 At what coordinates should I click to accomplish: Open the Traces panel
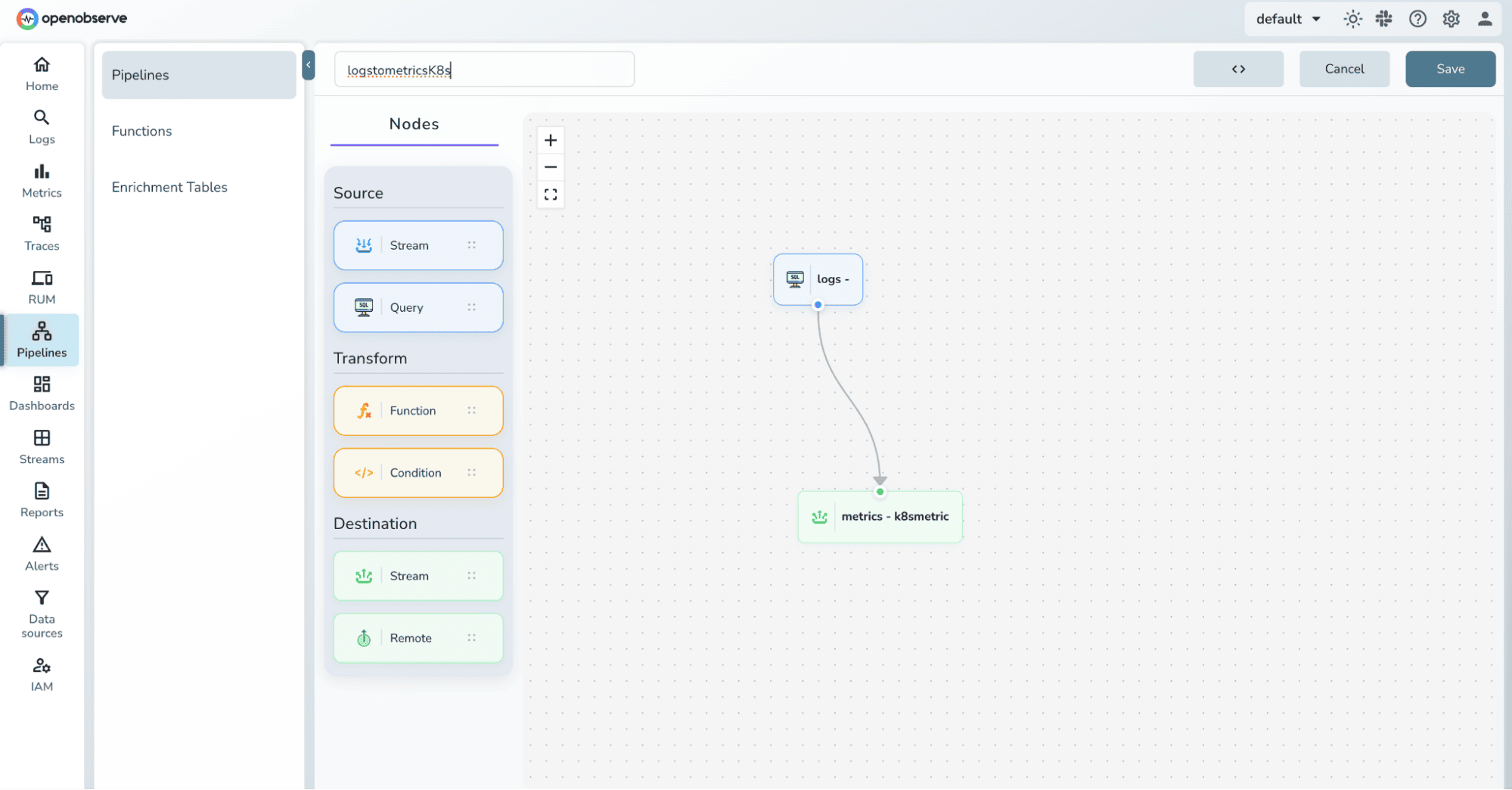click(x=42, y=233)
